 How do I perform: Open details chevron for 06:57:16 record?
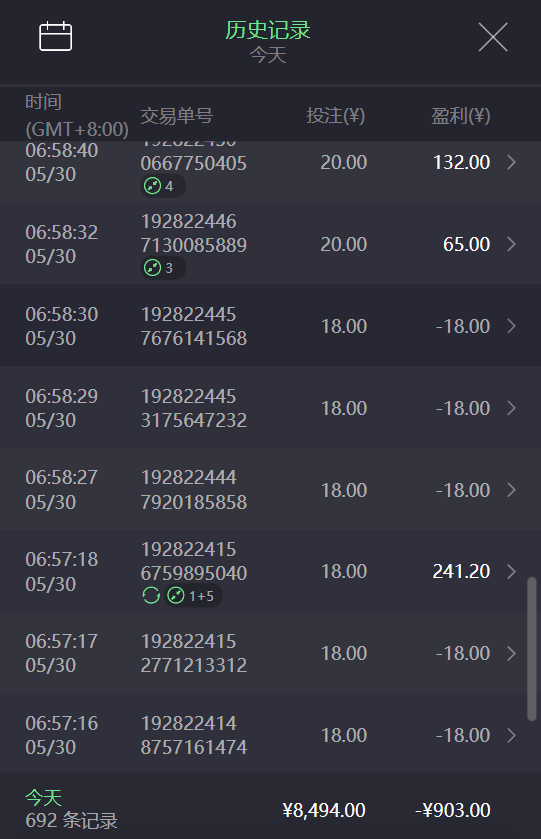(x=512, y=735)
